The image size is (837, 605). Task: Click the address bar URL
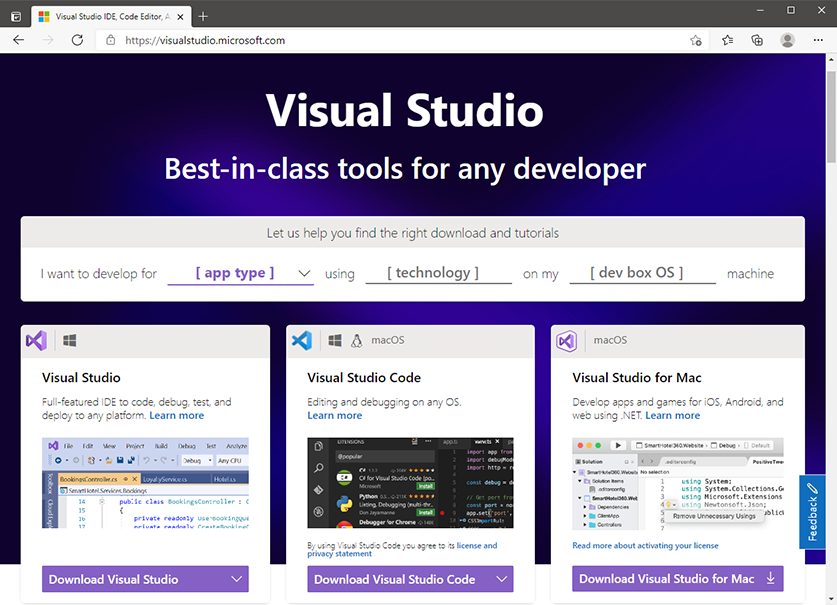pyautogui.click(x=205, y=40)
